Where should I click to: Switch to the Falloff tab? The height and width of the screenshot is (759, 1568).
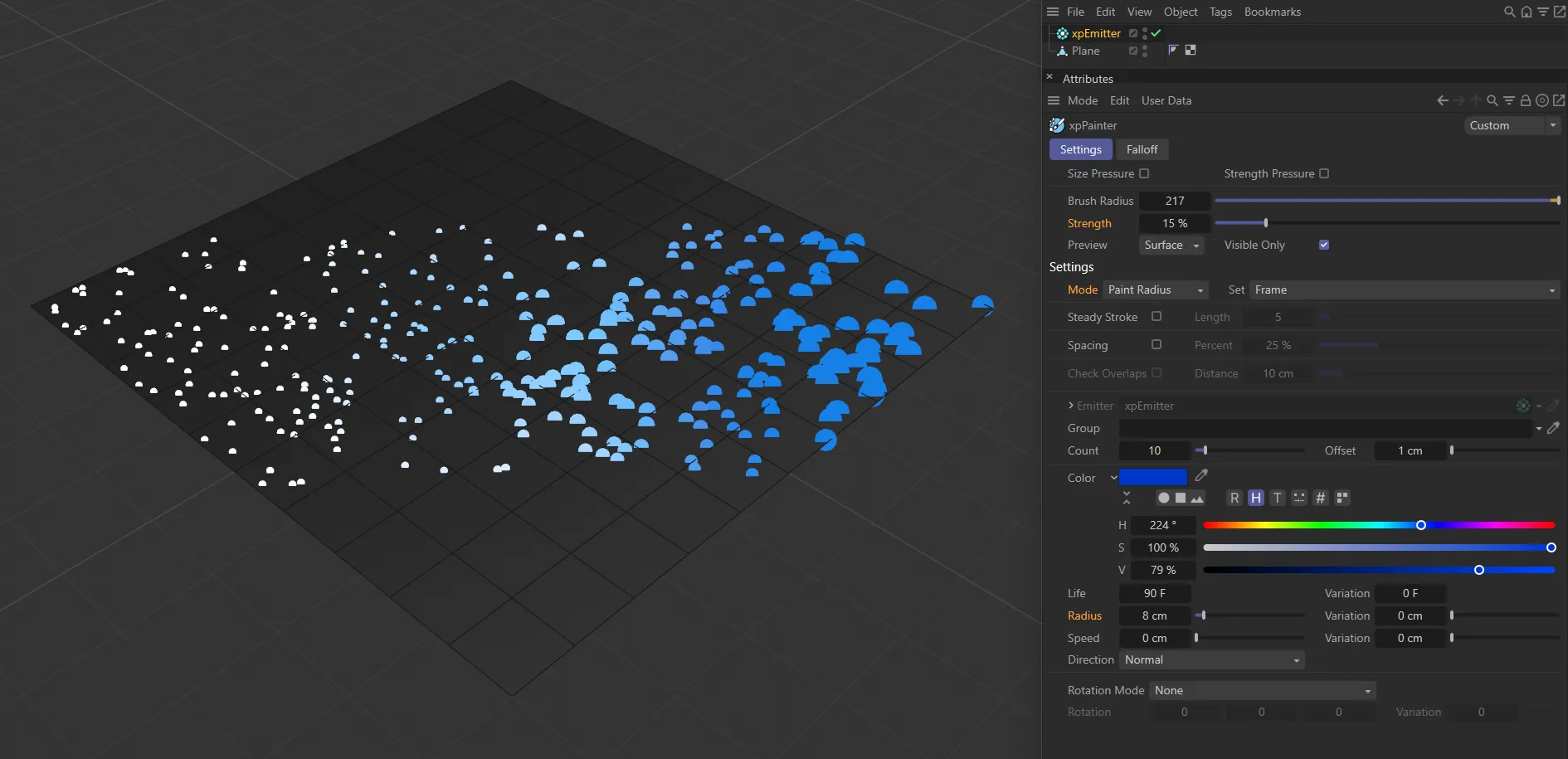[x=1142, y=149]
